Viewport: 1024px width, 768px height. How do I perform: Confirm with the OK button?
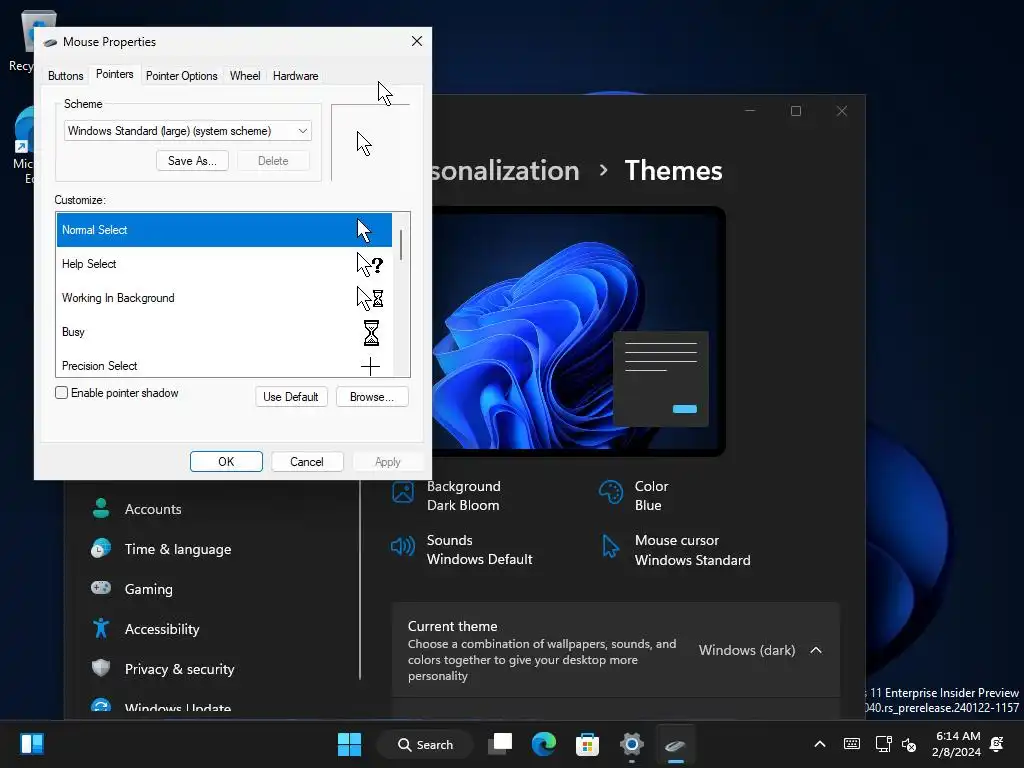click(x=226, y=462)
